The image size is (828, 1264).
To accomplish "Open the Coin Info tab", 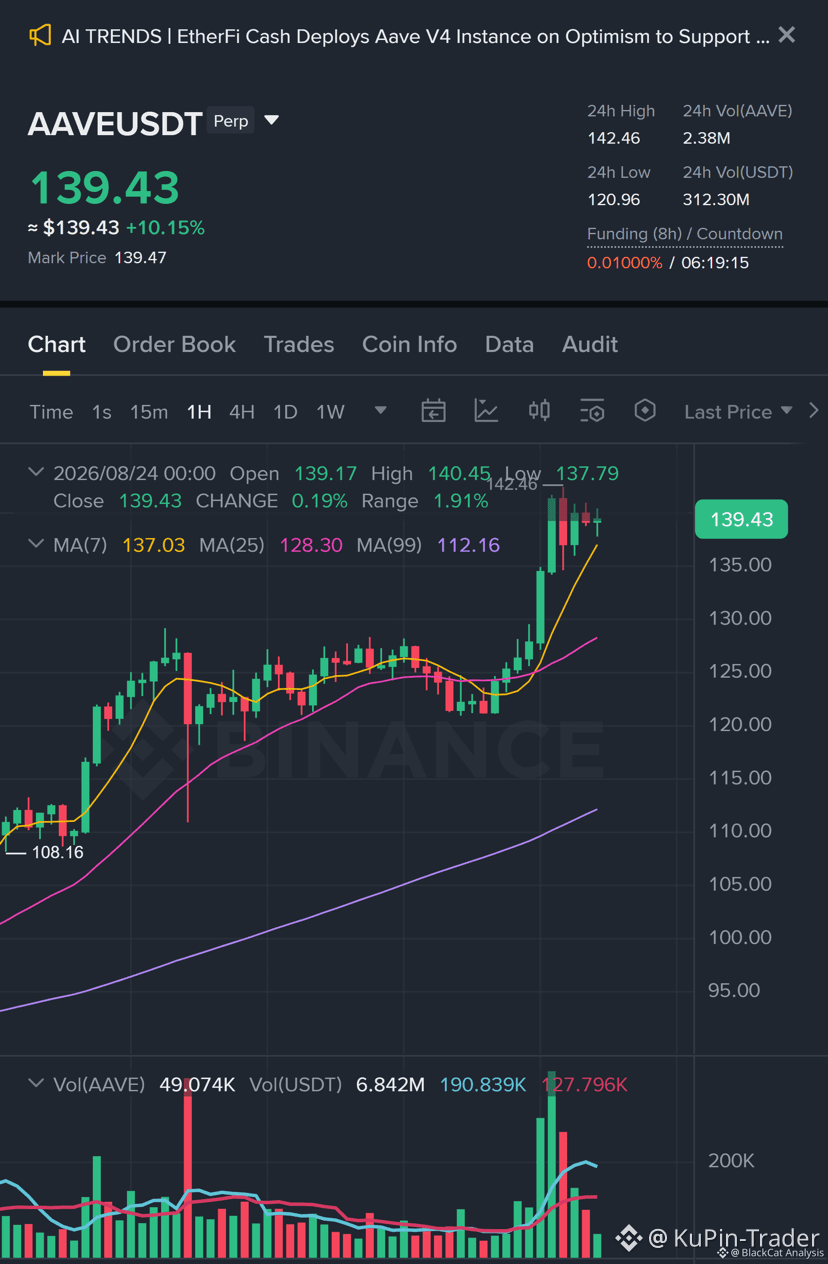I will [x=409, y=344].
